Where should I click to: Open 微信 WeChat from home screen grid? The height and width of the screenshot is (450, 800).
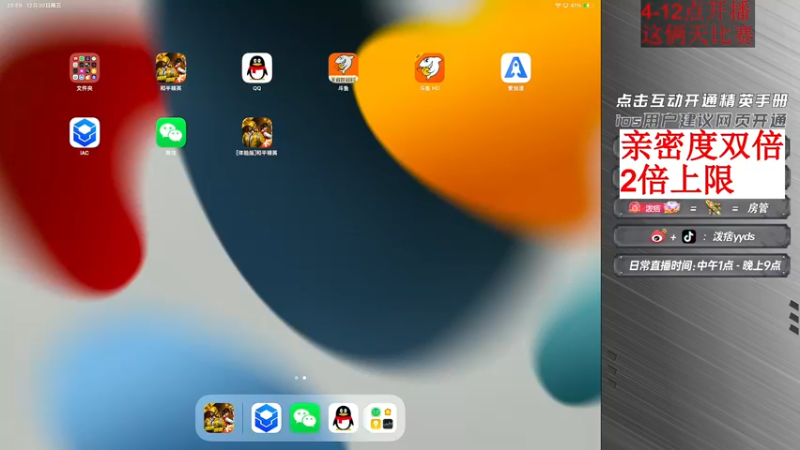171,133
